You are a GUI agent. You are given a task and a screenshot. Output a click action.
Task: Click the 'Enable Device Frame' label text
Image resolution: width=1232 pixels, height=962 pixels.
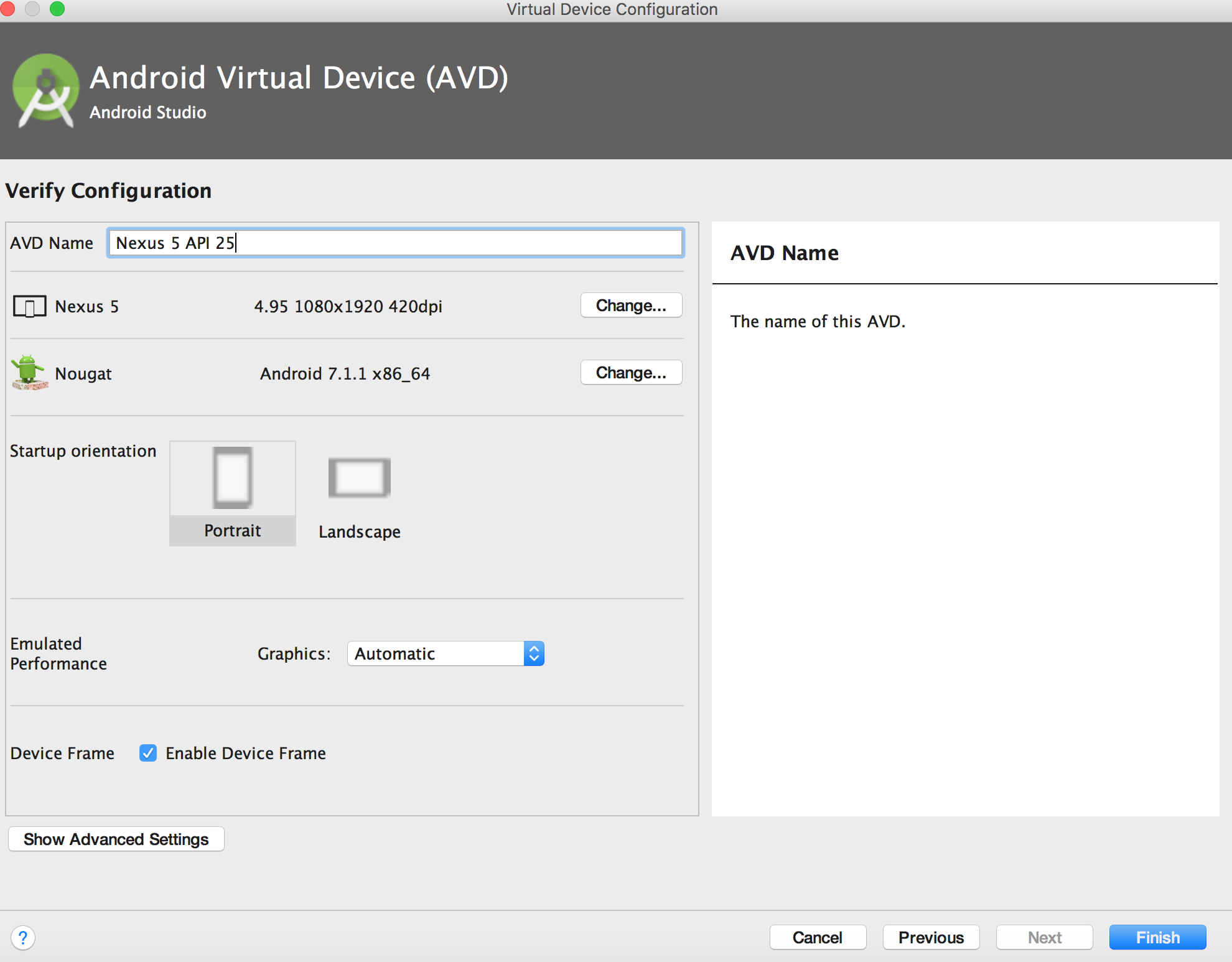coord(246,754)
